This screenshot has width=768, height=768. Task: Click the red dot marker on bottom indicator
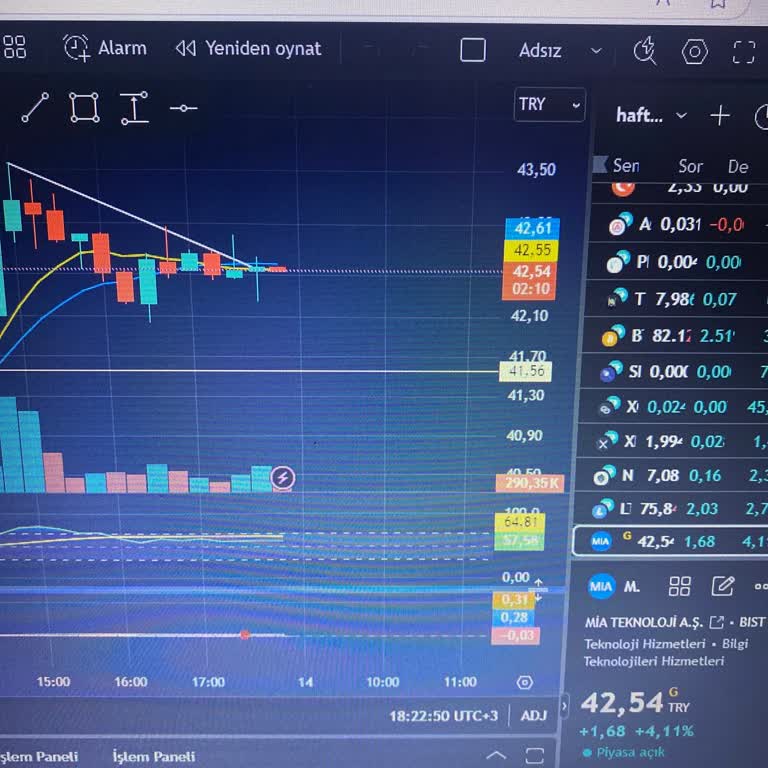[x=245, y=635]
